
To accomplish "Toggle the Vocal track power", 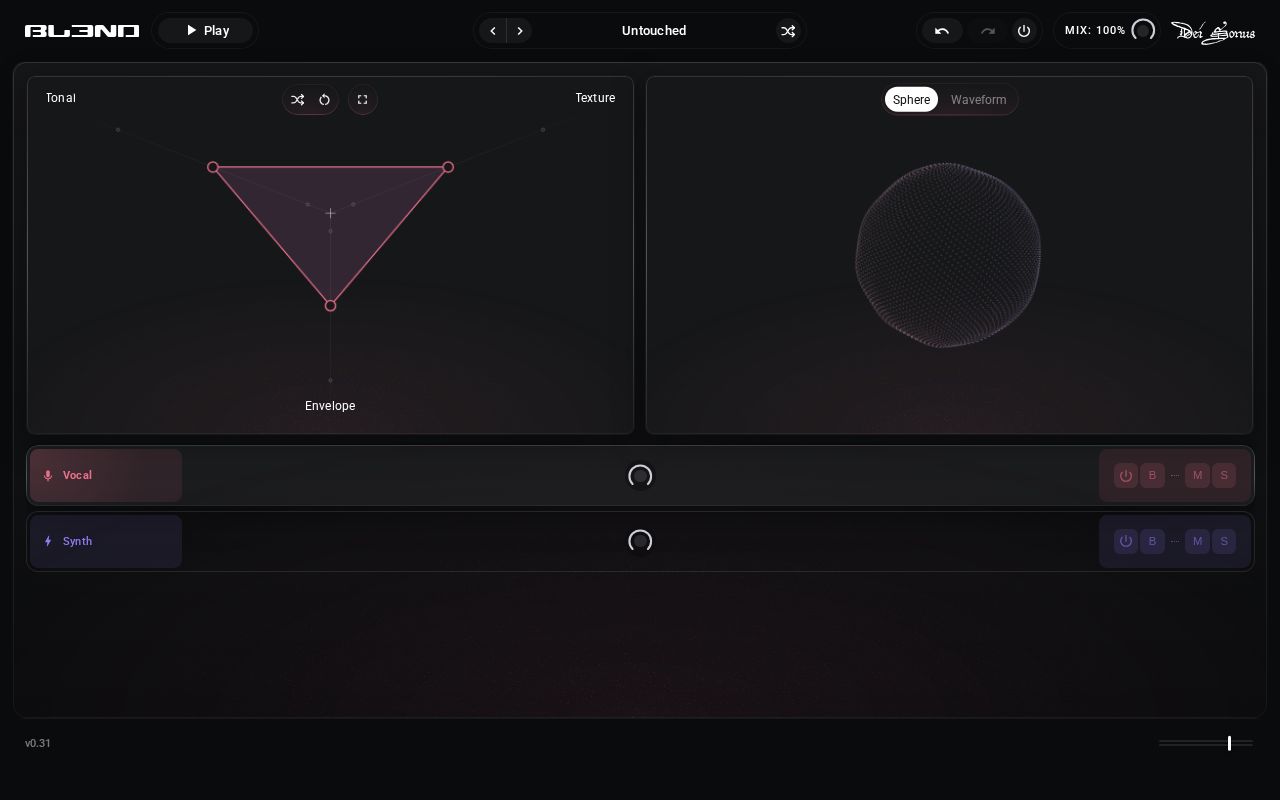I will click(x=1126, y=476).
